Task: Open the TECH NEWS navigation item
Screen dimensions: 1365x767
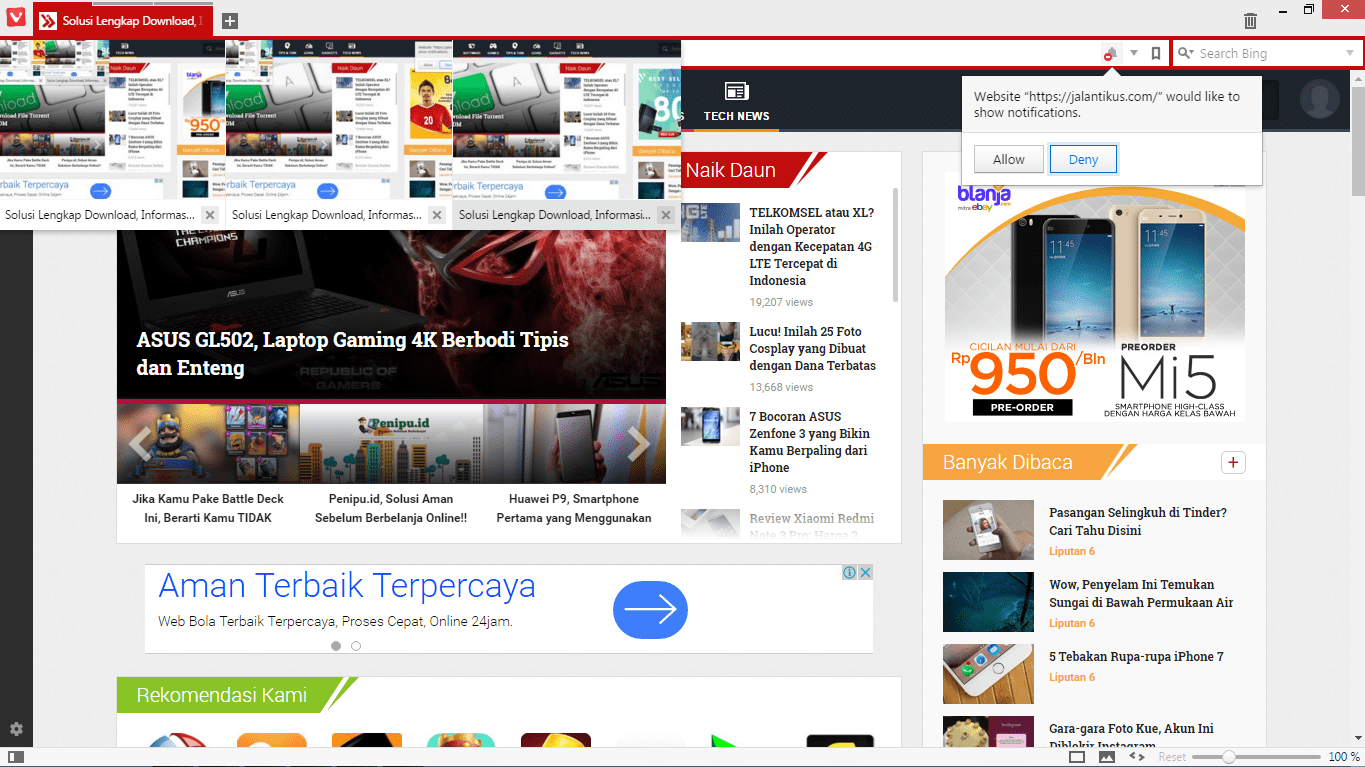Action: pyautogui.click(x=736, y=103)
